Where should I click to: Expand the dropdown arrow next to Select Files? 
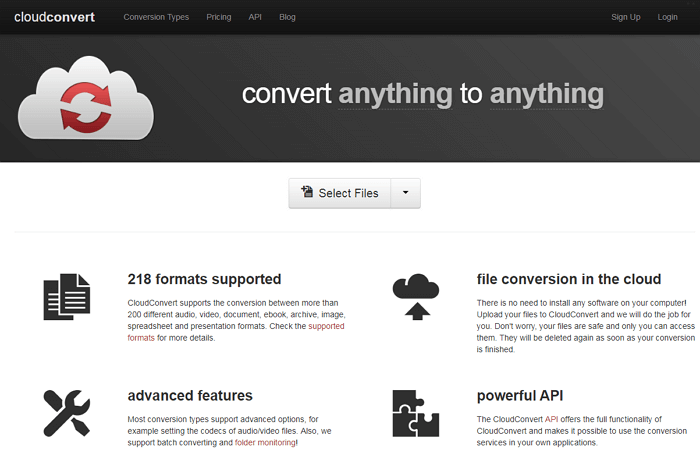click(x=405, y=193)
